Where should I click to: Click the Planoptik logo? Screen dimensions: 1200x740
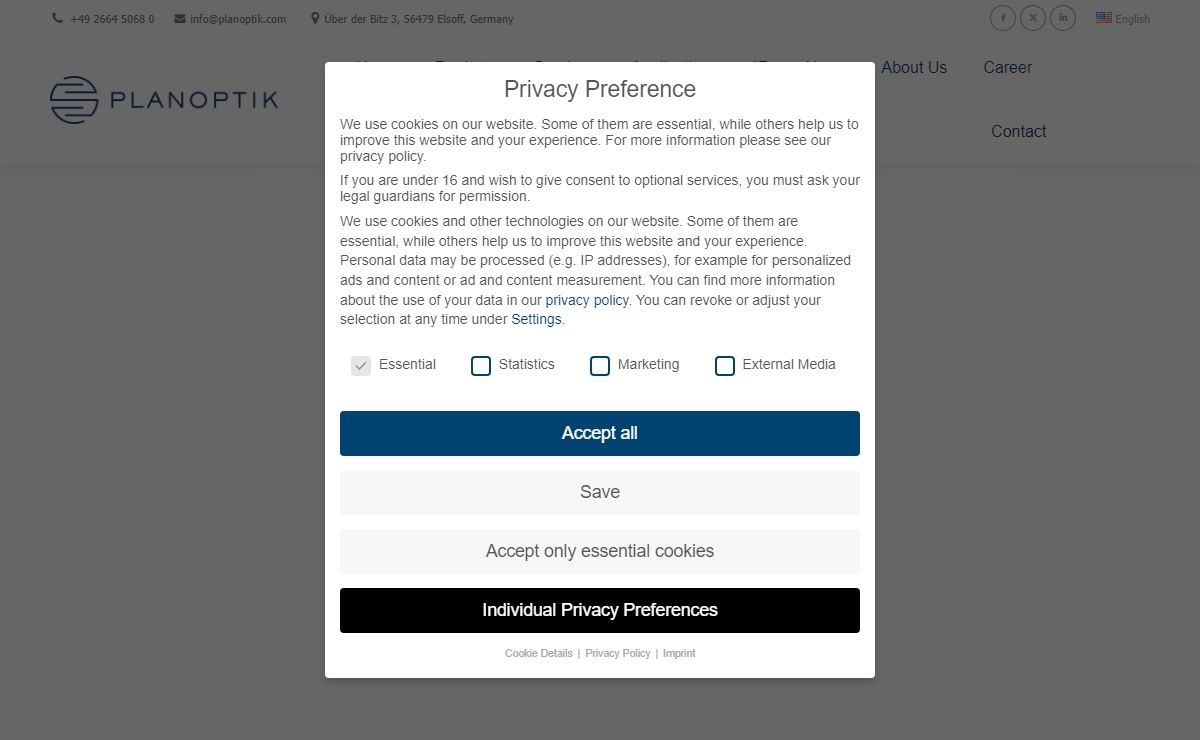point(164,100)
